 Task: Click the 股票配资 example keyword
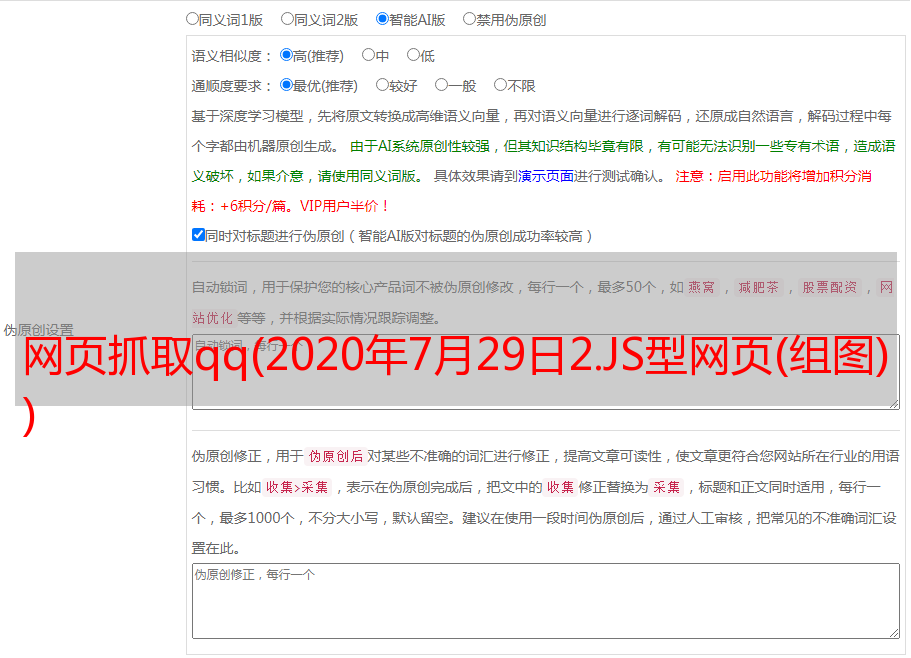[x=830, y=287]
